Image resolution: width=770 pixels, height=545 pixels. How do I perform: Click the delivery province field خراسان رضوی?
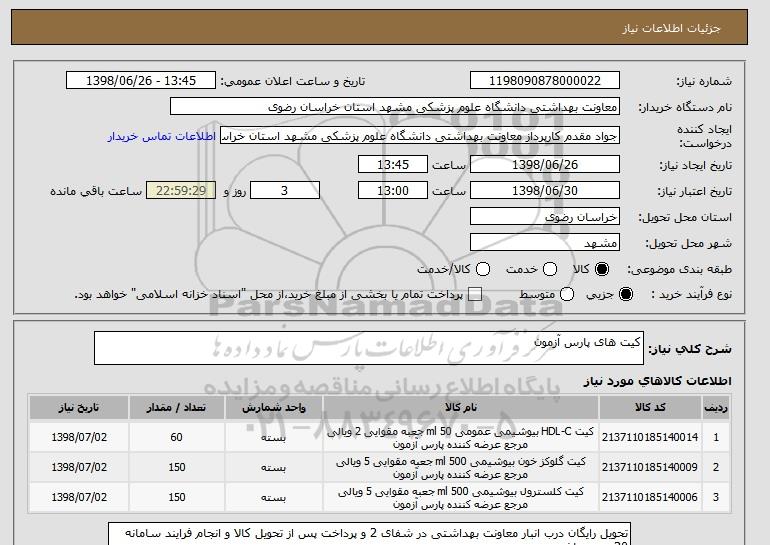coord(545,217)
